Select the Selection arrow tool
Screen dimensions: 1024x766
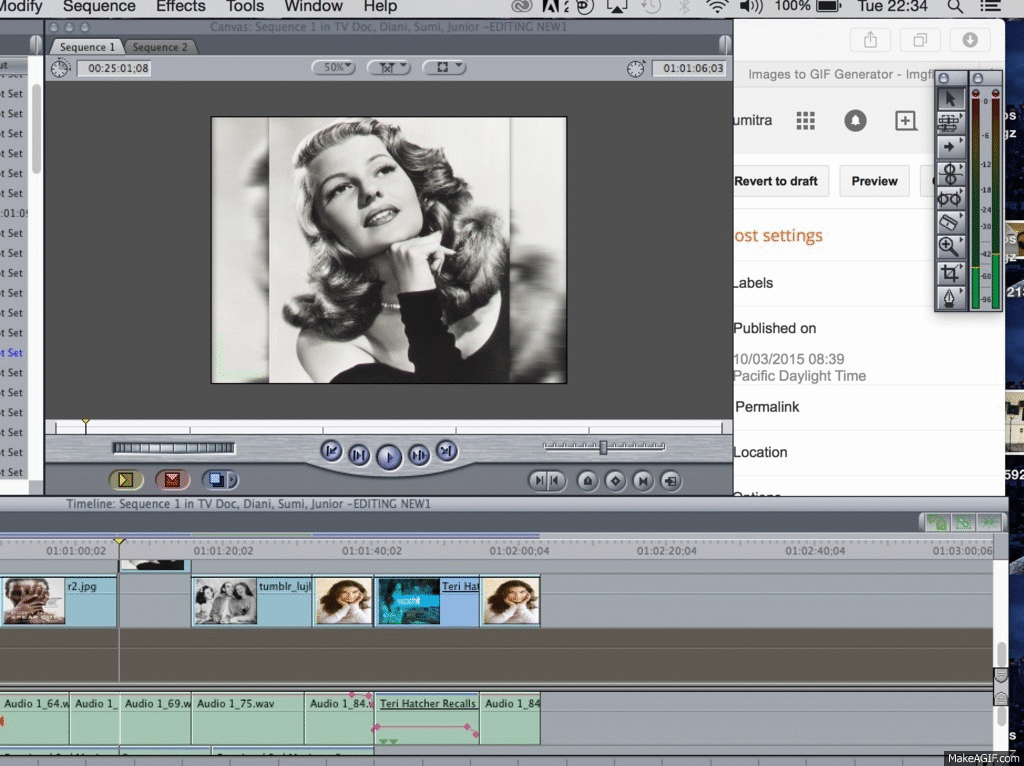(950, 99)
